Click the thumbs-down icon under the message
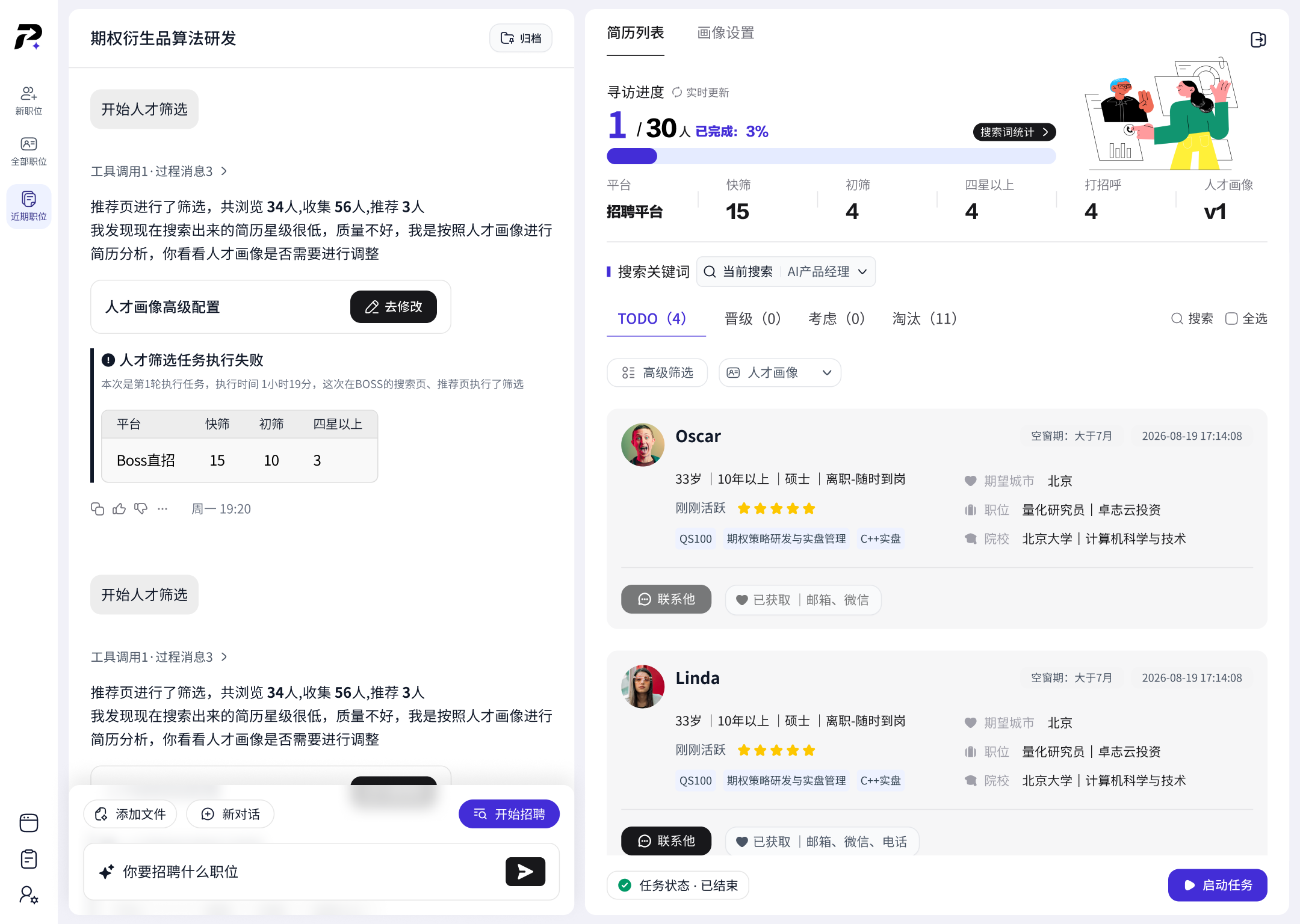Viewport: 1300px width, 924px height. tap(141, 509)
